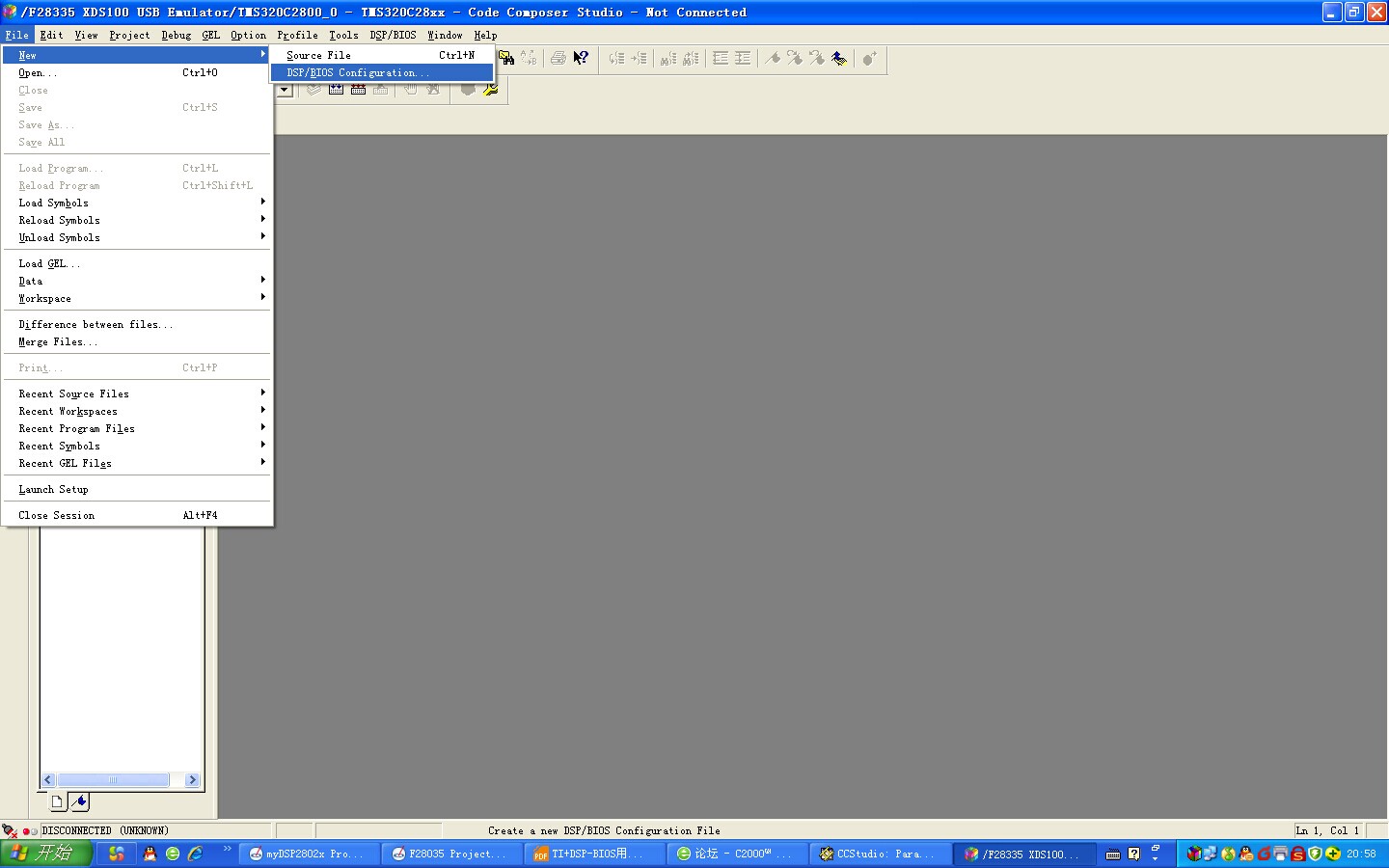Switch to C2000 forum browser taskbar window
The width and height of the screenshot is (1389, 868).
click(x=738, y=854)
